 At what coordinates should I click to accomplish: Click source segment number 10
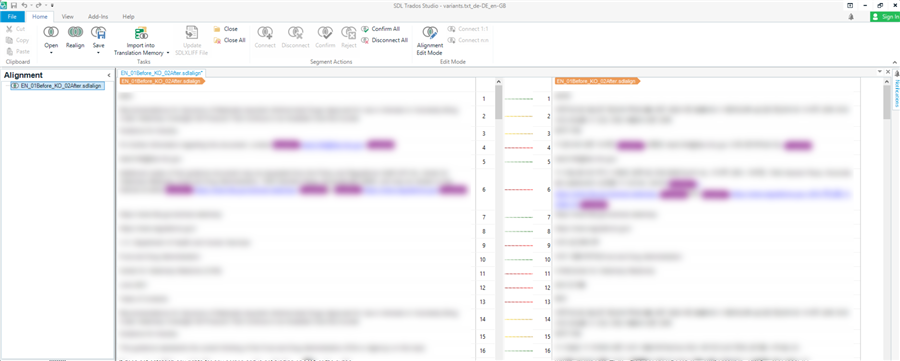pos(484,260)
